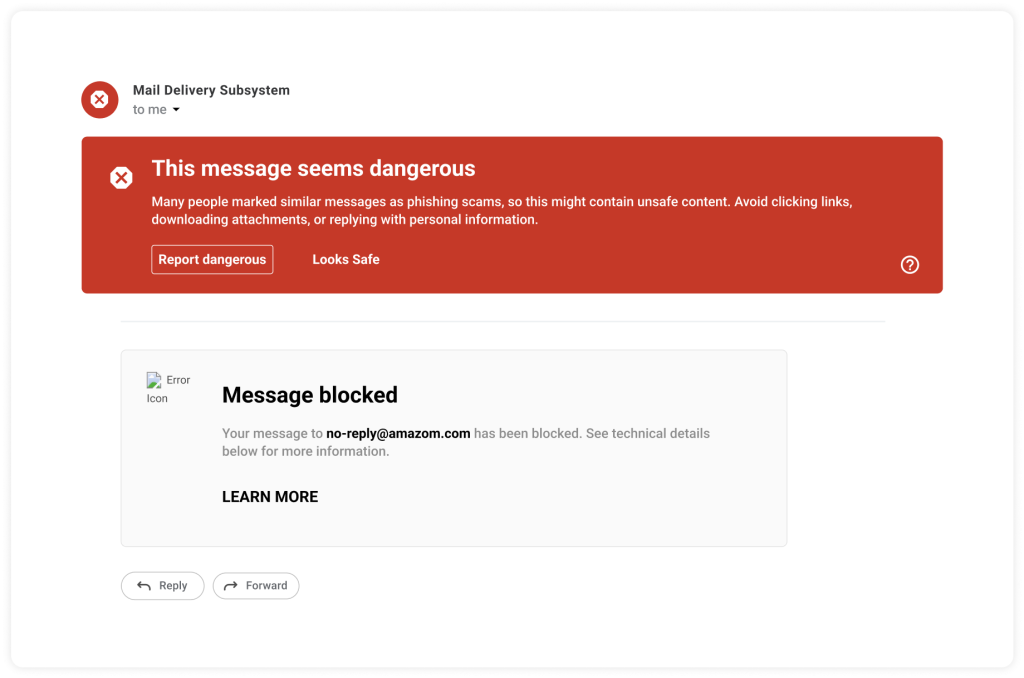1024x678 pixels.
Task: Expand recipient details arrow beside "to me"
Action: point(177,110)
